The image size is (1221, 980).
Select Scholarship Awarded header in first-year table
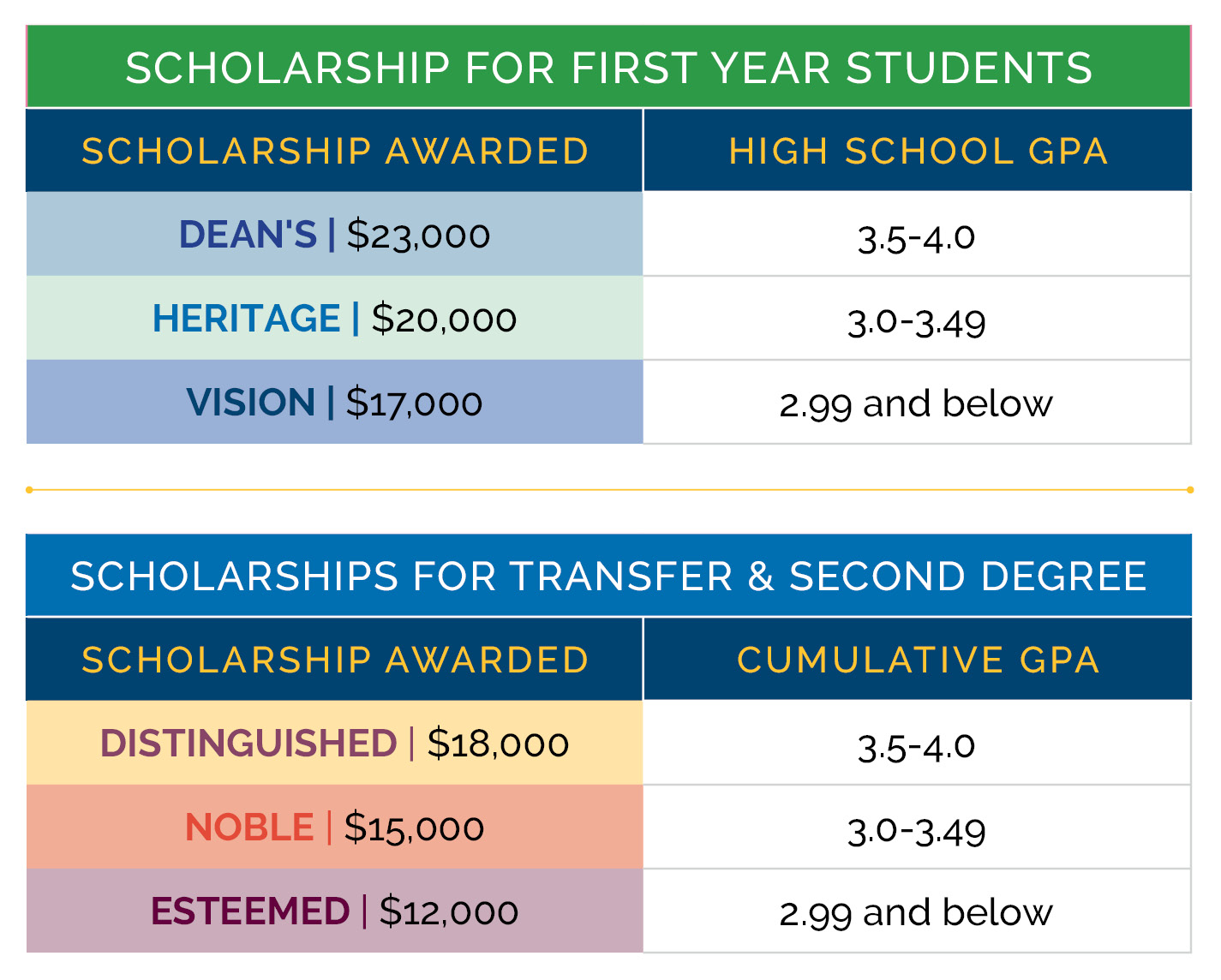(x=334, y=151)
